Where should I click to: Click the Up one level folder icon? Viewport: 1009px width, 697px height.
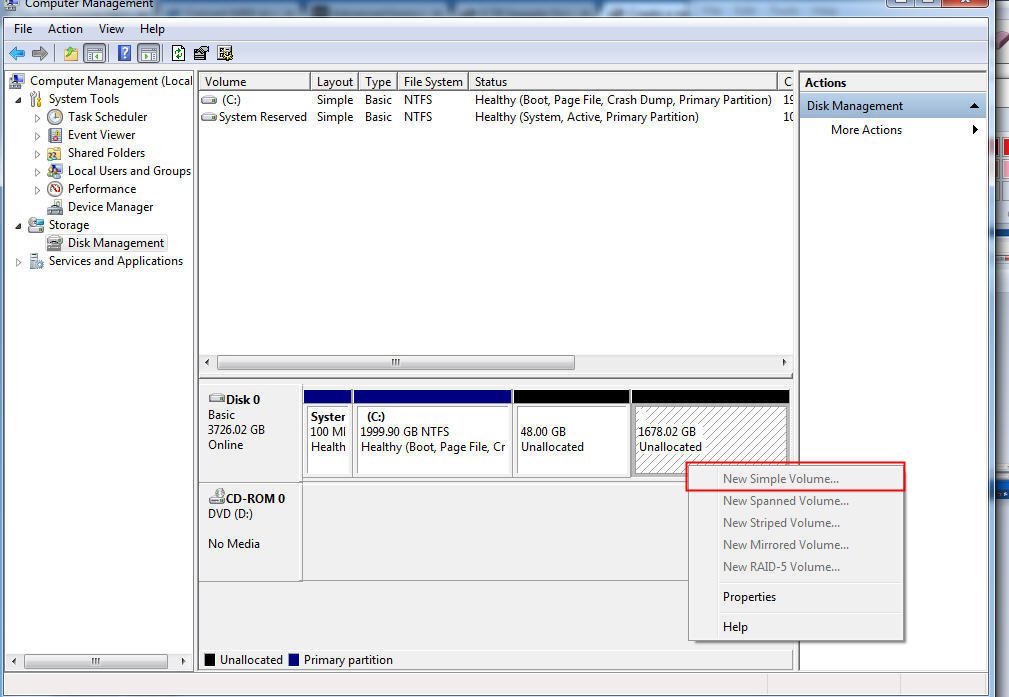pyautogui.click(x=71, y=53)
